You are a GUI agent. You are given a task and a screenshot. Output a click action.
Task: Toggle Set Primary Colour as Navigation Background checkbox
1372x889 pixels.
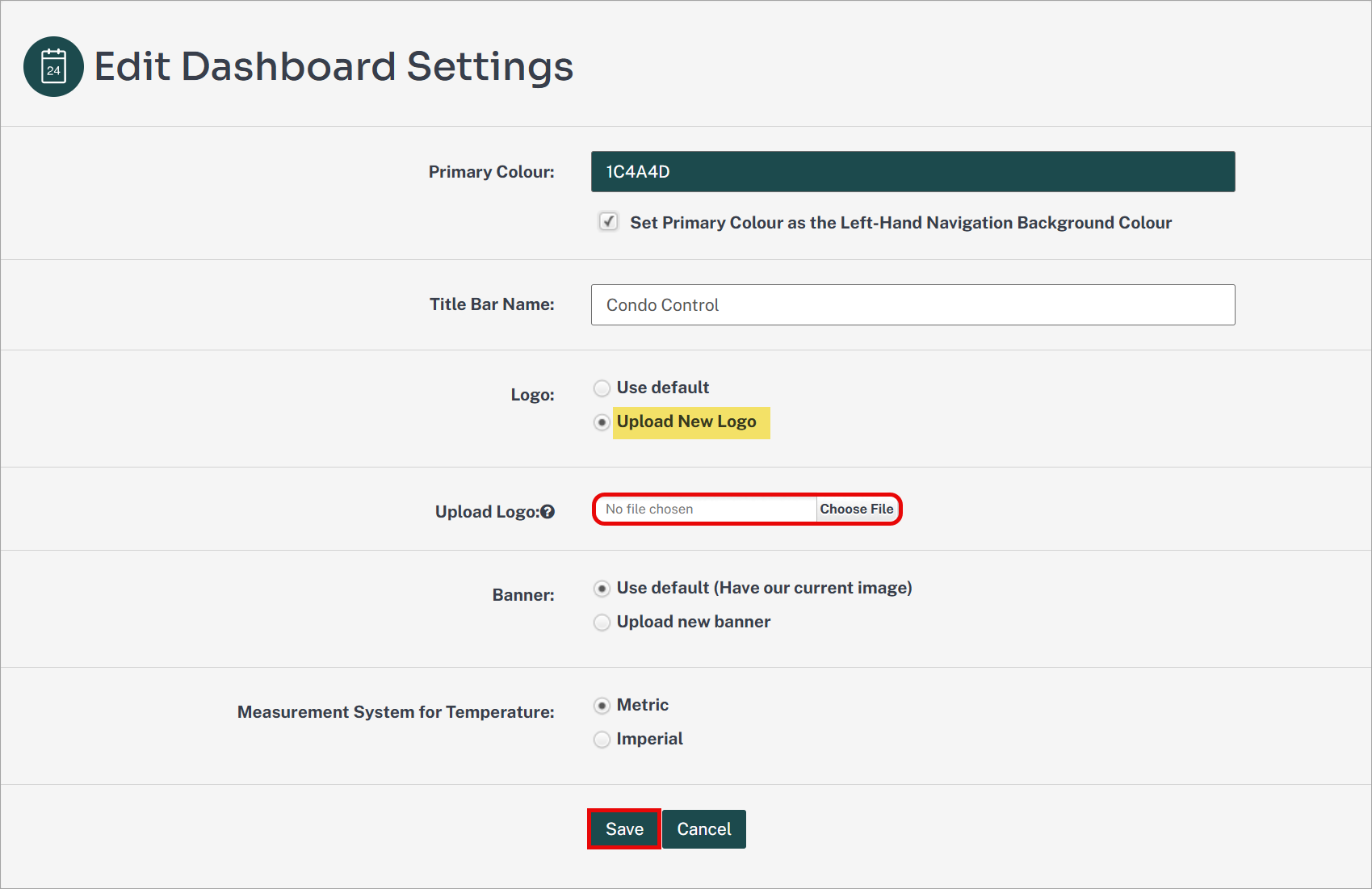(608, 221)
